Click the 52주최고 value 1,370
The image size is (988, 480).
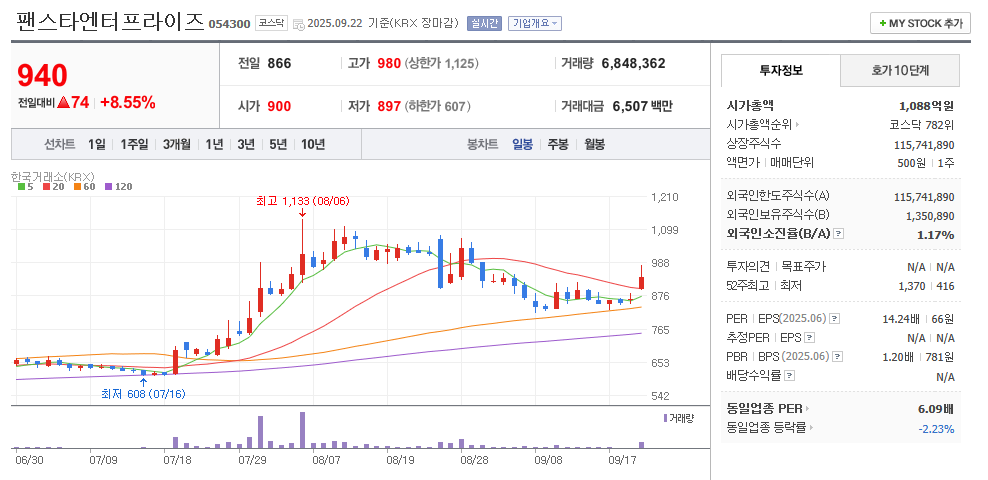pyautogui.click(x=914, y=286)
